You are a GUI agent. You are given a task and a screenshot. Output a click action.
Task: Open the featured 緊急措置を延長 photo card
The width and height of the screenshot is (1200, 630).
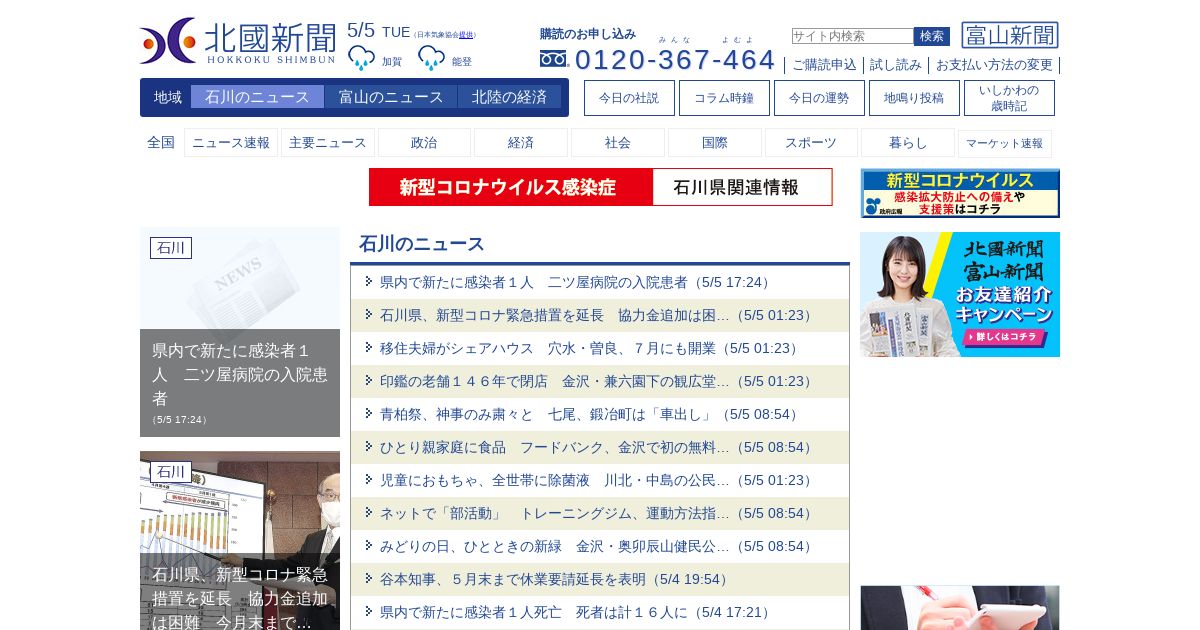pos(240,541)
